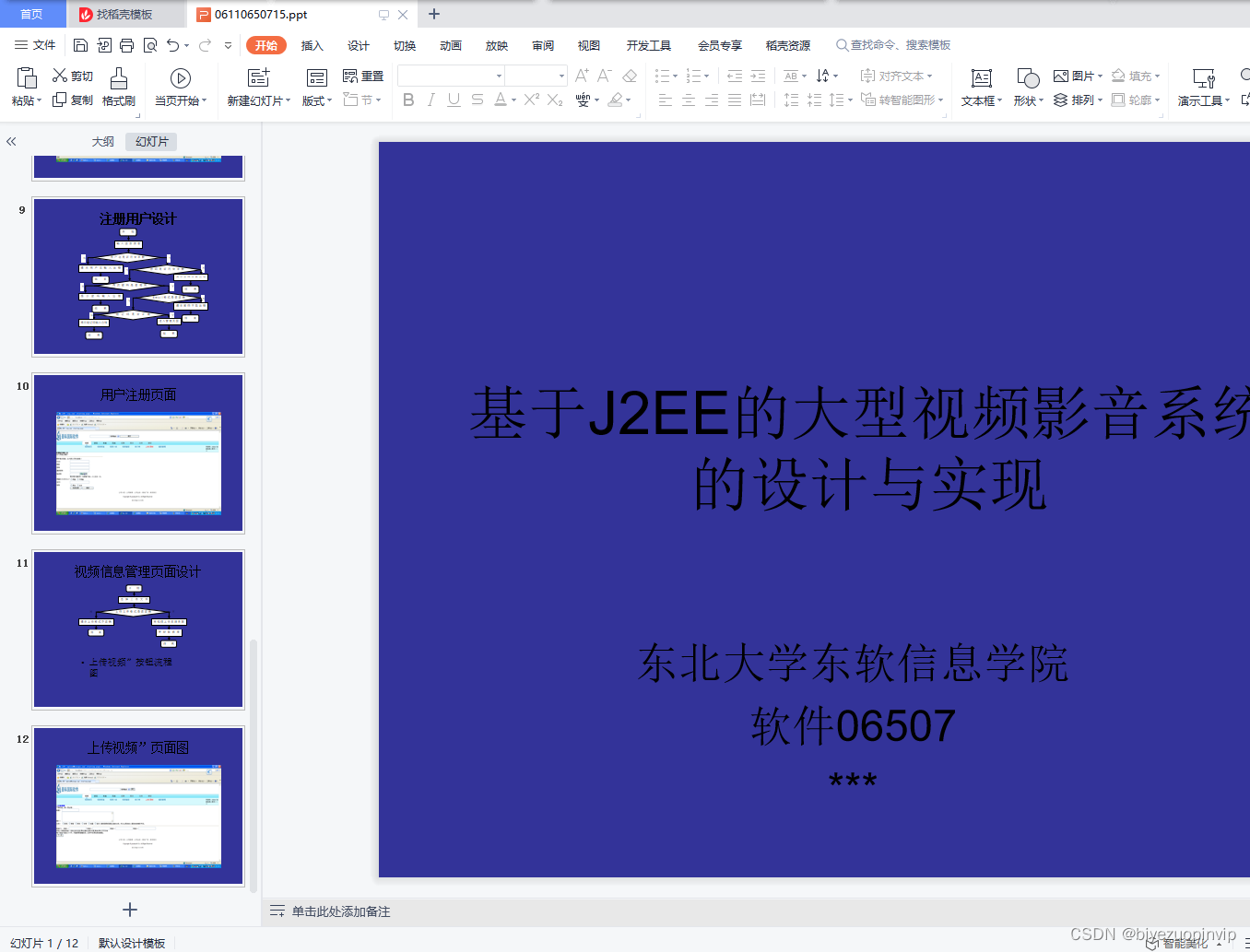Screen dimensions: 1250x952
Task: Decrease list indent level icon
Action: tap(735, 76)
